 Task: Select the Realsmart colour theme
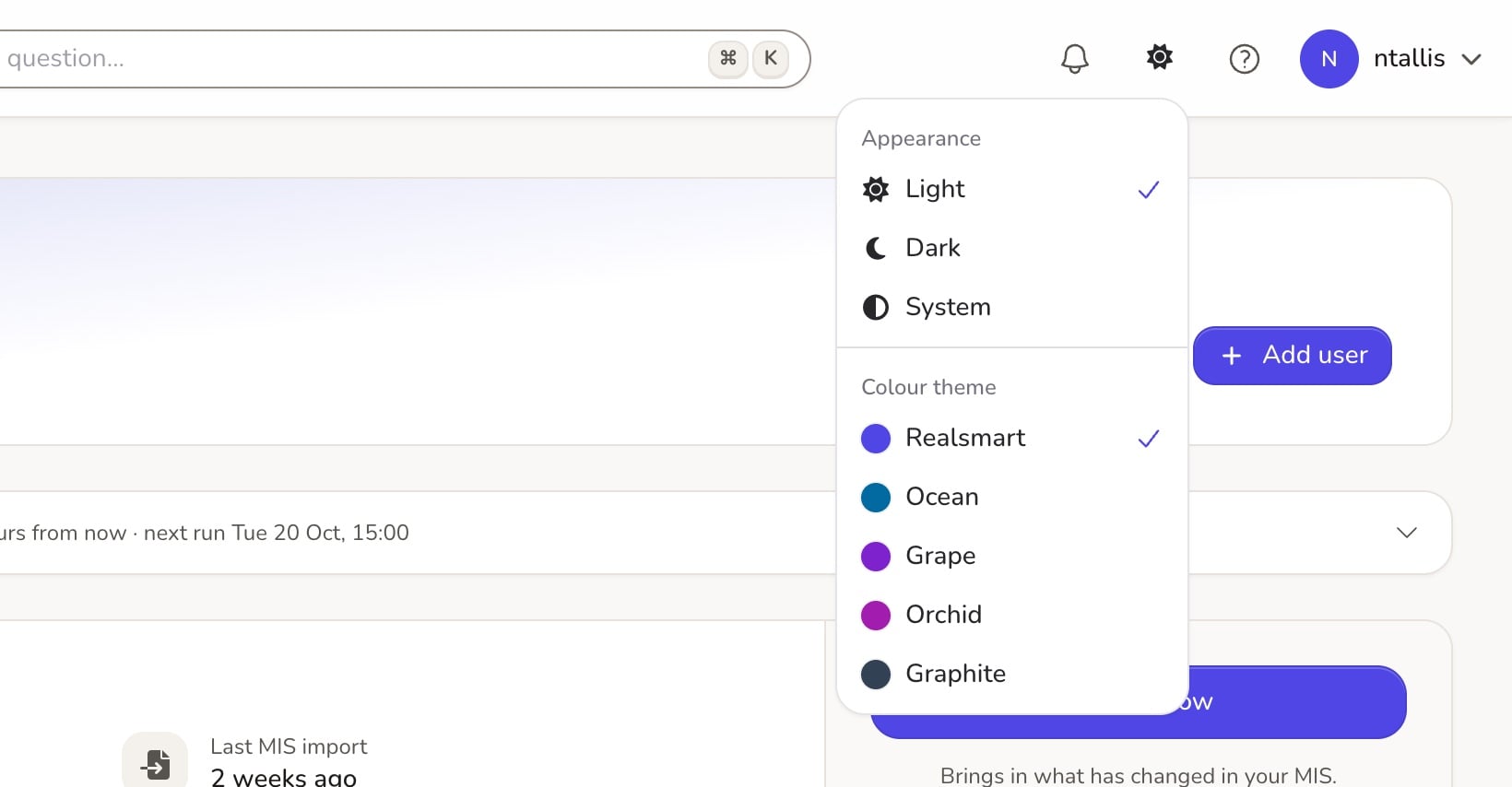pyautogui.click(x=1011, y=438)
